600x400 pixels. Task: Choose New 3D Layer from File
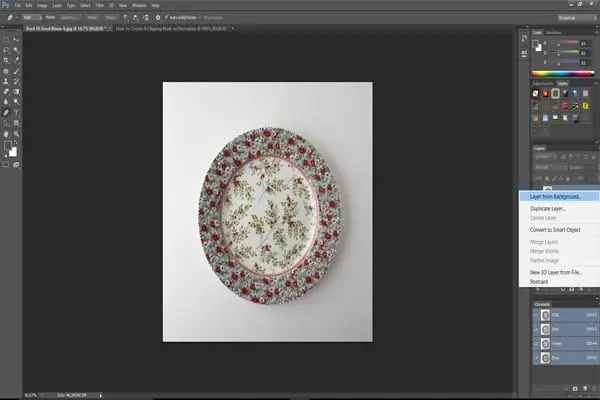(559, 273)
